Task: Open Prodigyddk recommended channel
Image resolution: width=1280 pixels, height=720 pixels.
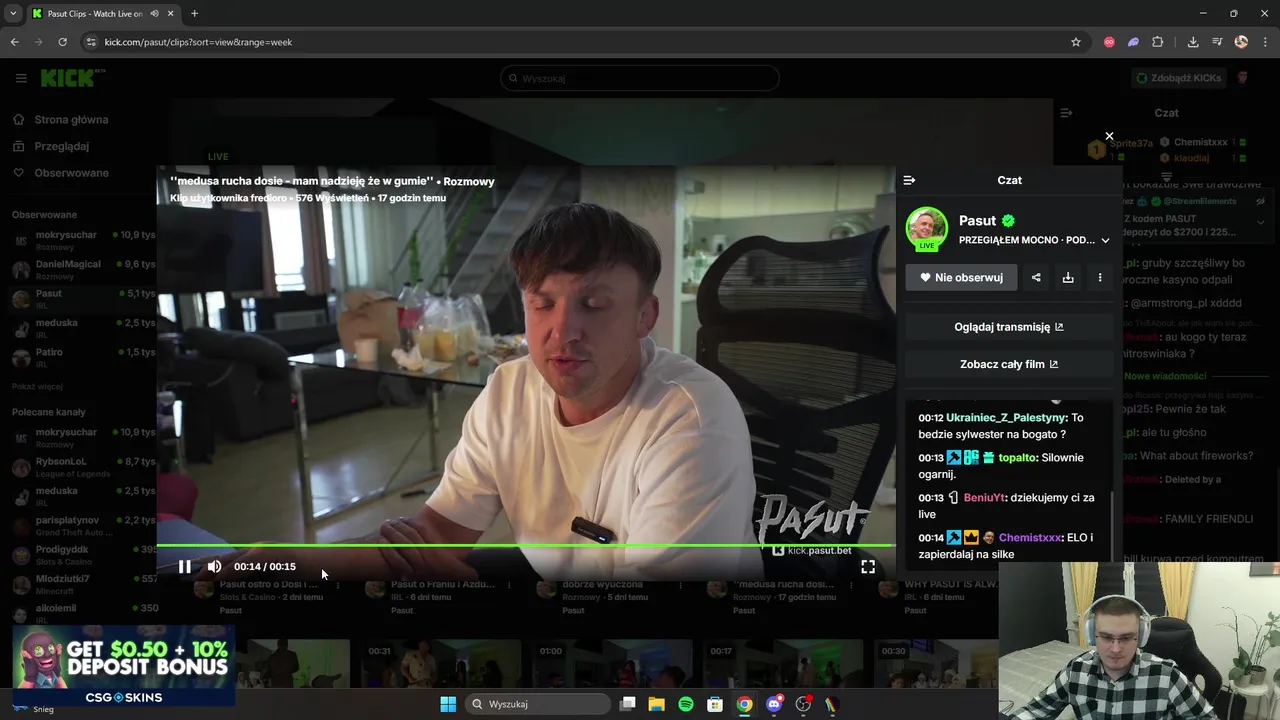Action: [x=82, y=555]
